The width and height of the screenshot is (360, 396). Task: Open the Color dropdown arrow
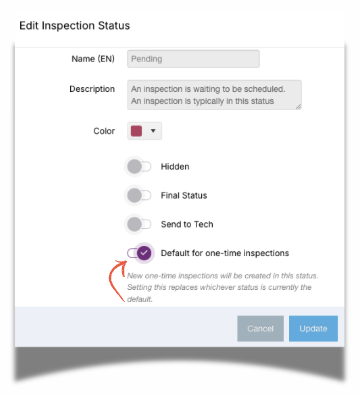tap(153, 131)
